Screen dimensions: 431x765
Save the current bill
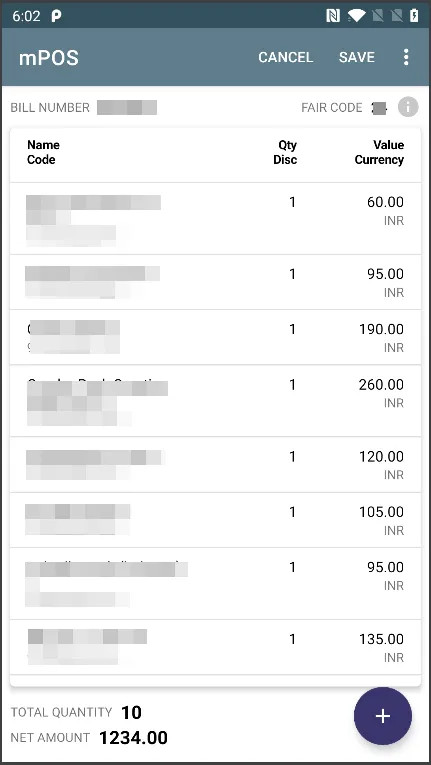point(357,57)
